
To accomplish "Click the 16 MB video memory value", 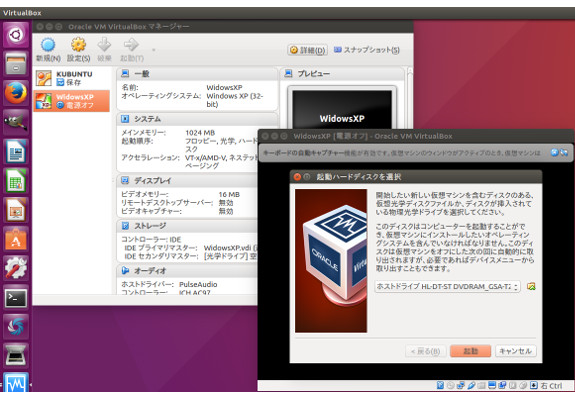I will tap(229, 194).
